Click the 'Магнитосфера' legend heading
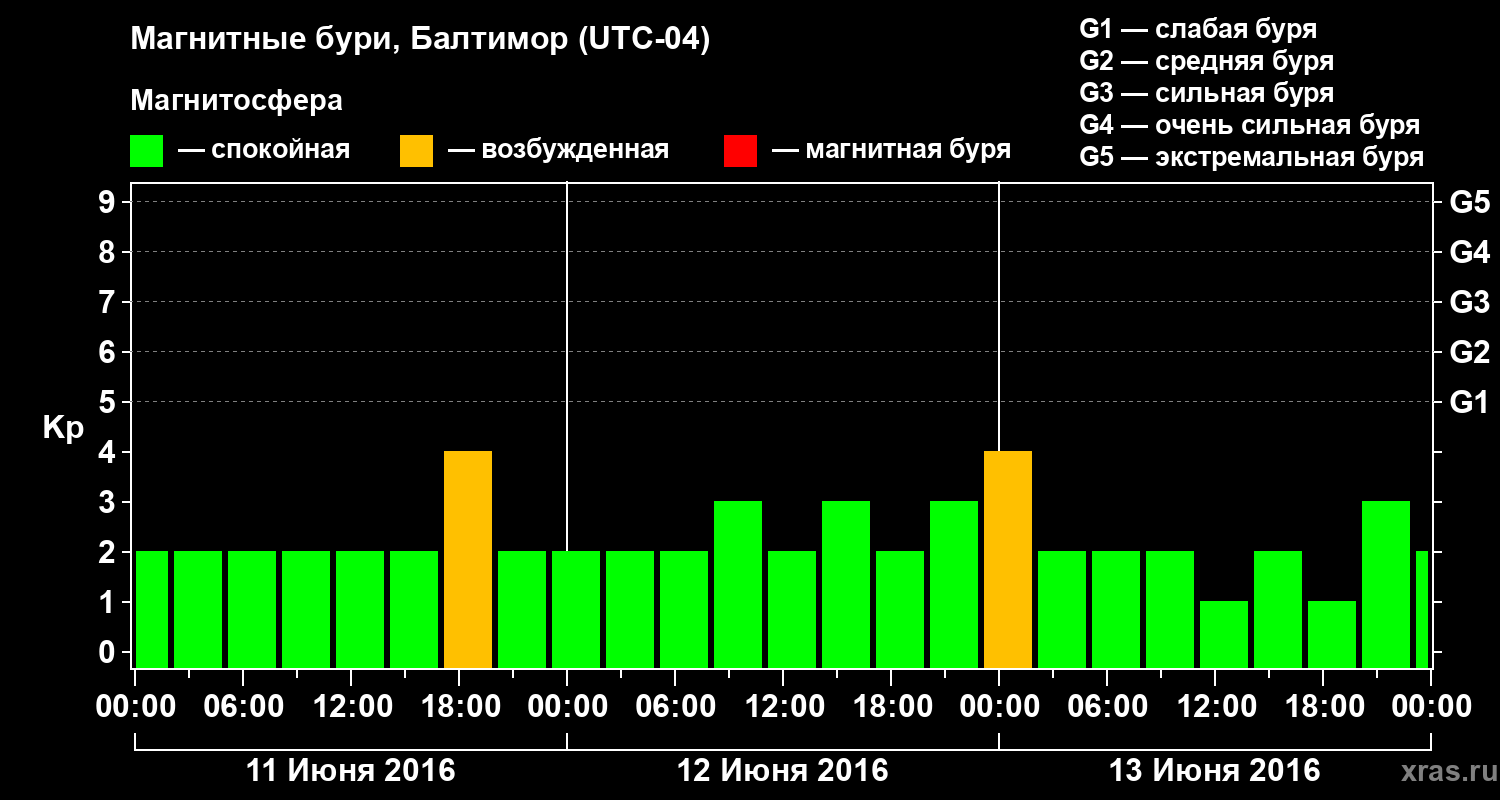The height and width of the screenshot is (800, 1500). tap(236, 101)
